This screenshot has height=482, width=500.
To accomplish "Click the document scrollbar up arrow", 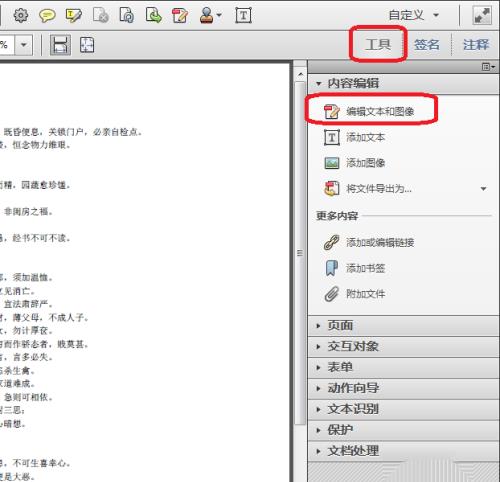I will pyautogui.click(x=301, y=74).
